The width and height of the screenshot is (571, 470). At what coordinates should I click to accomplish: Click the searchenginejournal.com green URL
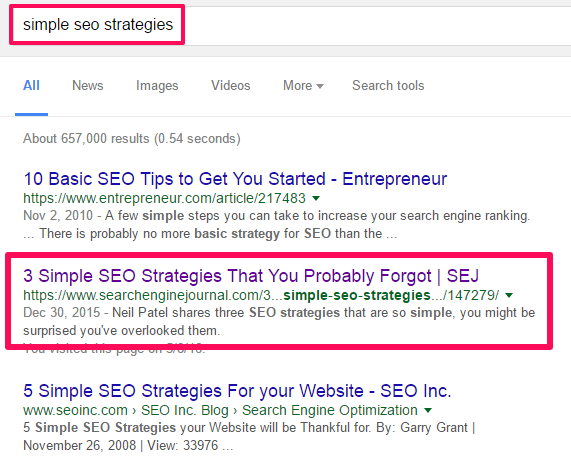coord(261,295)
